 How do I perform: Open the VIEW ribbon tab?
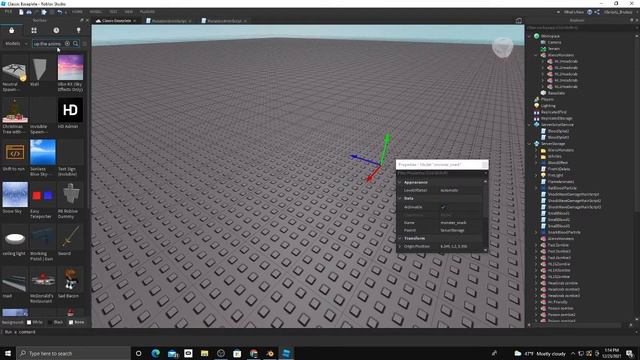[129, 12]
